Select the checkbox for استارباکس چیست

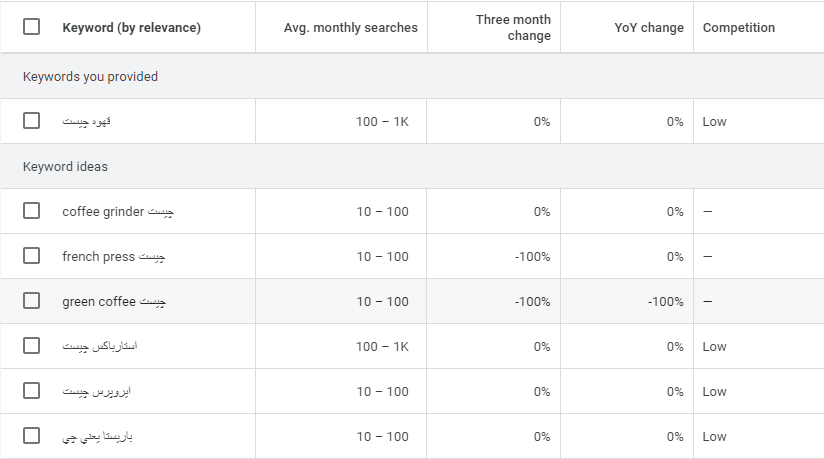click(32, 346)
